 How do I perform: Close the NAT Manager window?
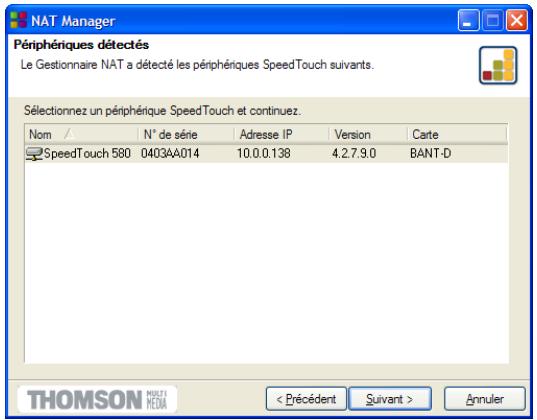517,21
